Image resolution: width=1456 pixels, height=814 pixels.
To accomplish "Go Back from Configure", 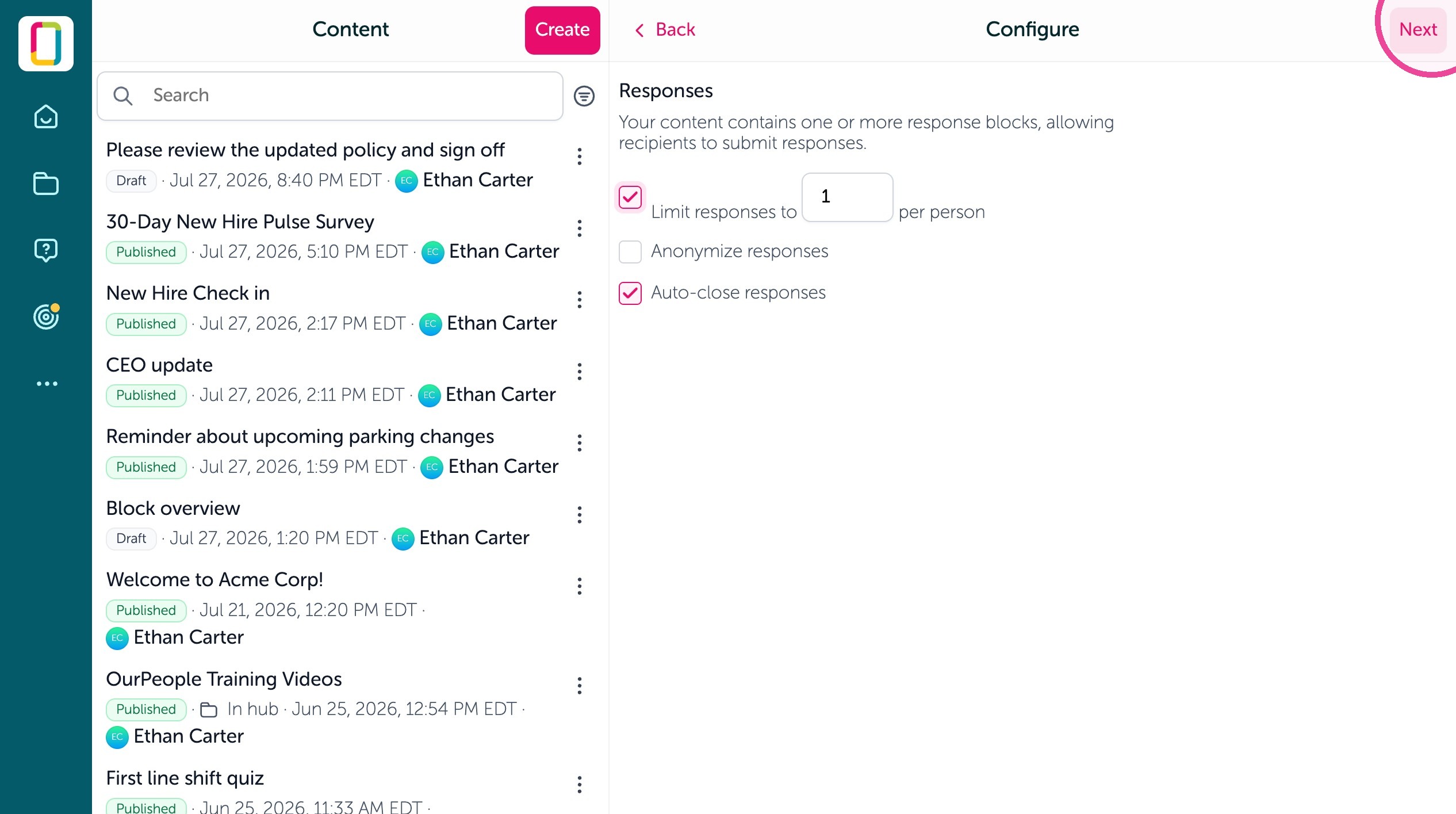I will (x=664, y=29).
